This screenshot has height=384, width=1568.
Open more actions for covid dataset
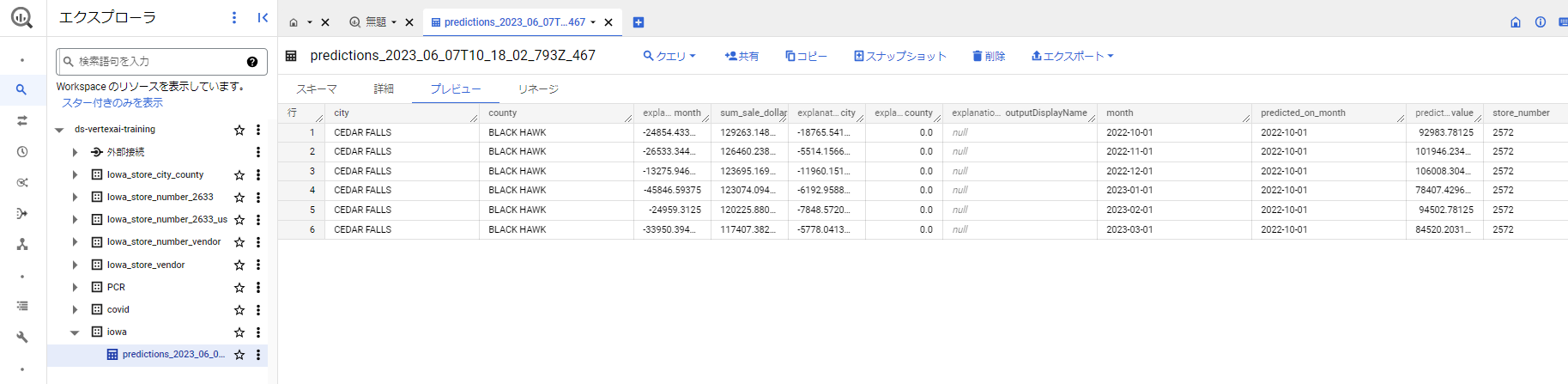pyautogui.click(x=258, y=309)
